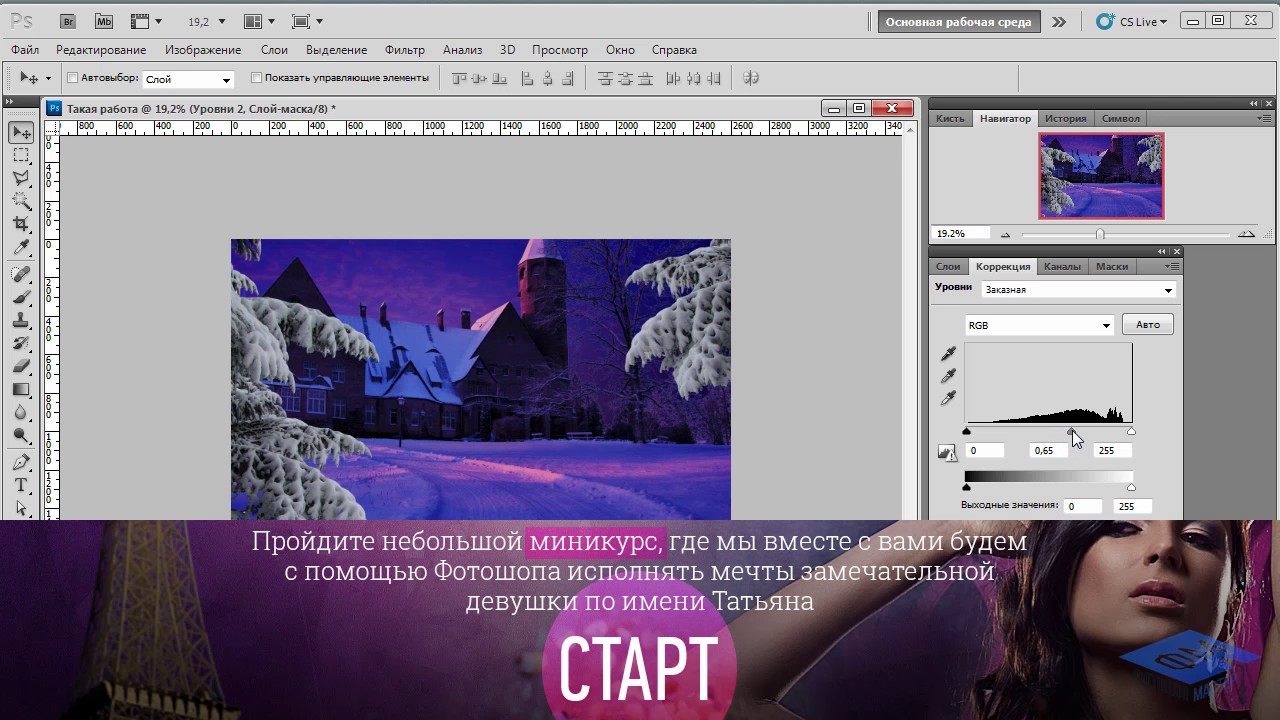
Task: Enable Показать управляющие элементы checkbox
Action: pos(256,78)
